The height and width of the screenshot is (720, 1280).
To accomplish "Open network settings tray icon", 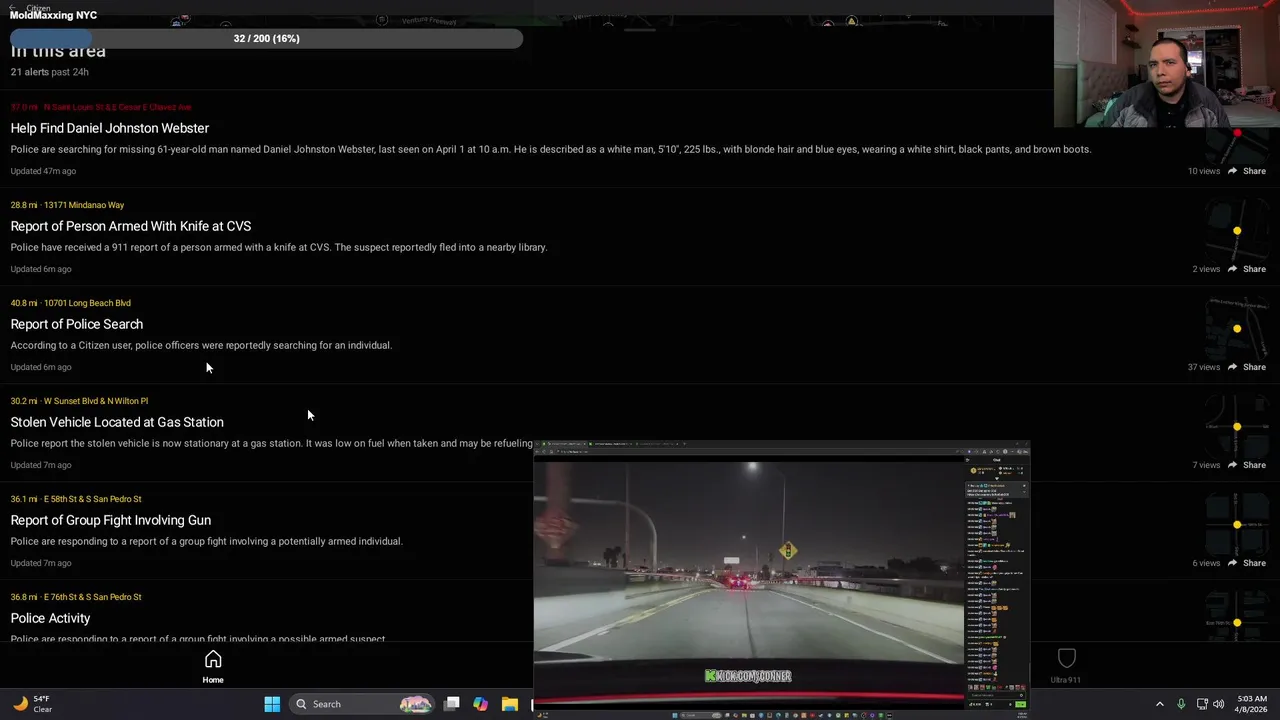I will (1202, 704).
